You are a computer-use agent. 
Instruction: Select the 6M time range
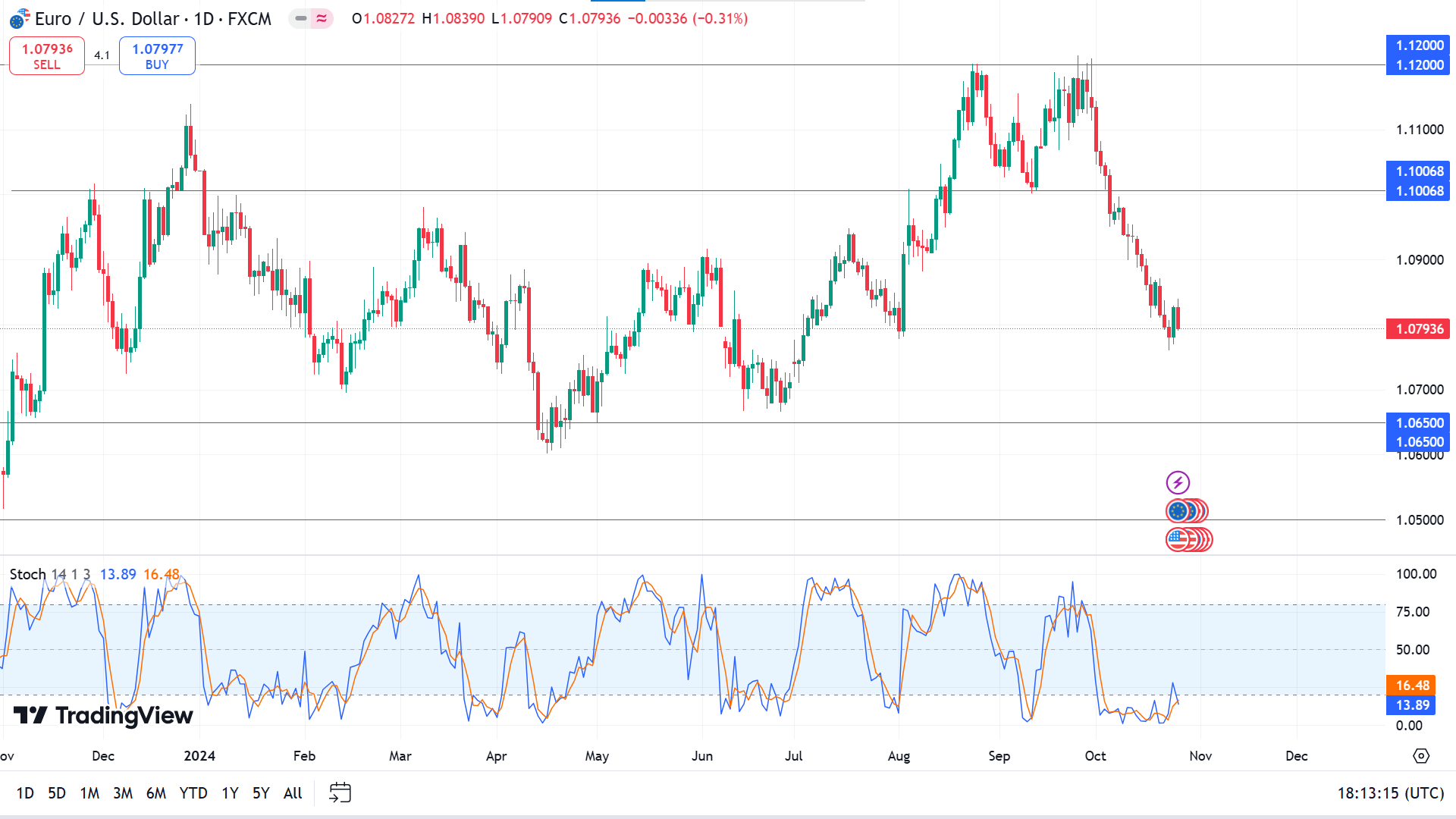click(x=156, y=793)
